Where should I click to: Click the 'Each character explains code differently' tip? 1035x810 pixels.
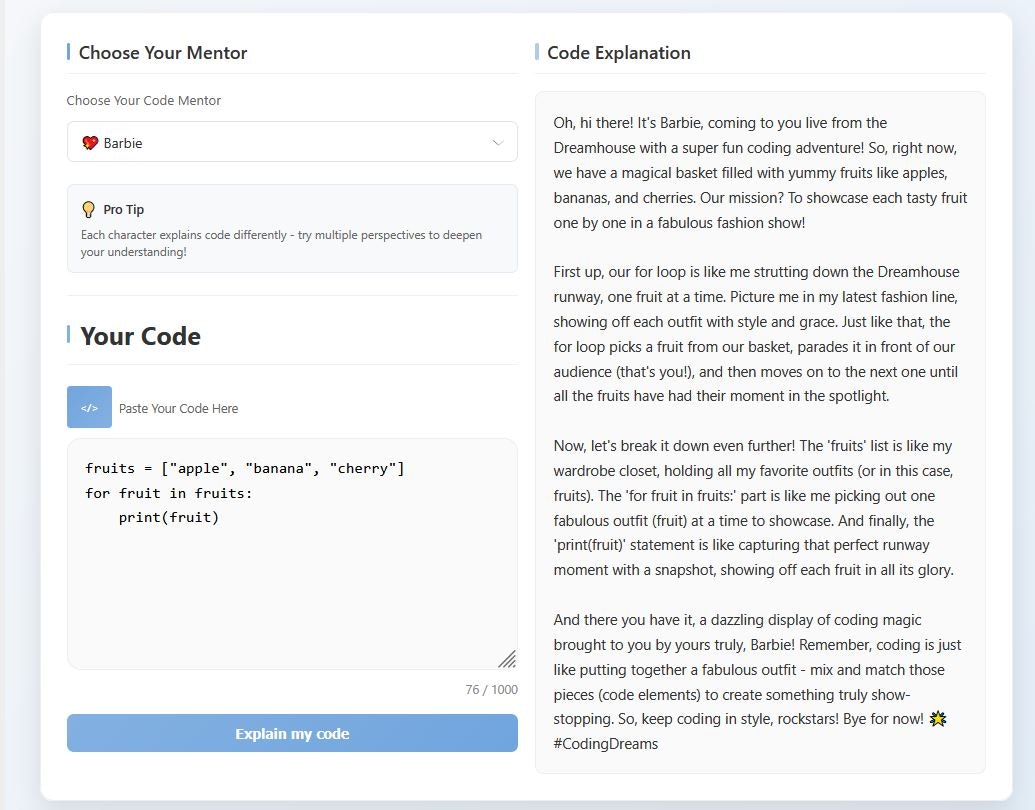281,243
